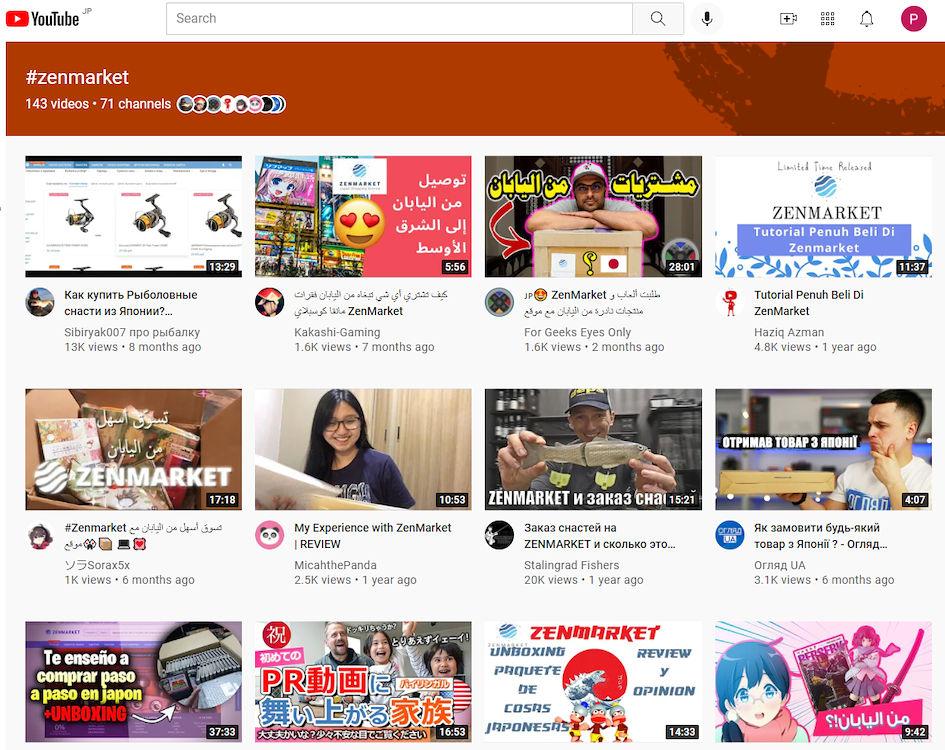Open the YouTube home logo
Viewport: 945px width, 750px height.
(43, 19)
